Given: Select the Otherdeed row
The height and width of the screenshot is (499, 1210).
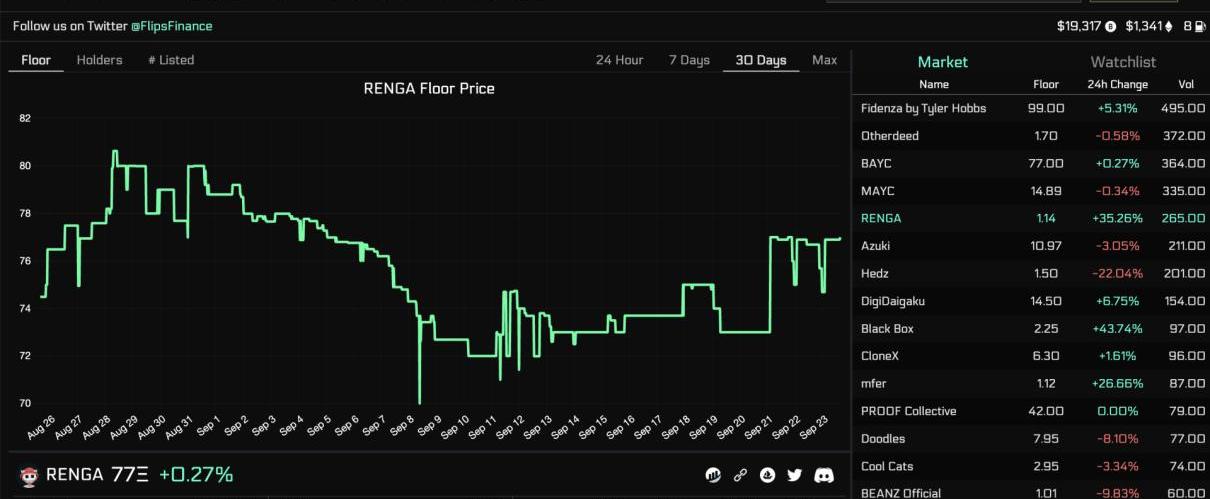Looking at the screenshot, I should pos(1031,136).
